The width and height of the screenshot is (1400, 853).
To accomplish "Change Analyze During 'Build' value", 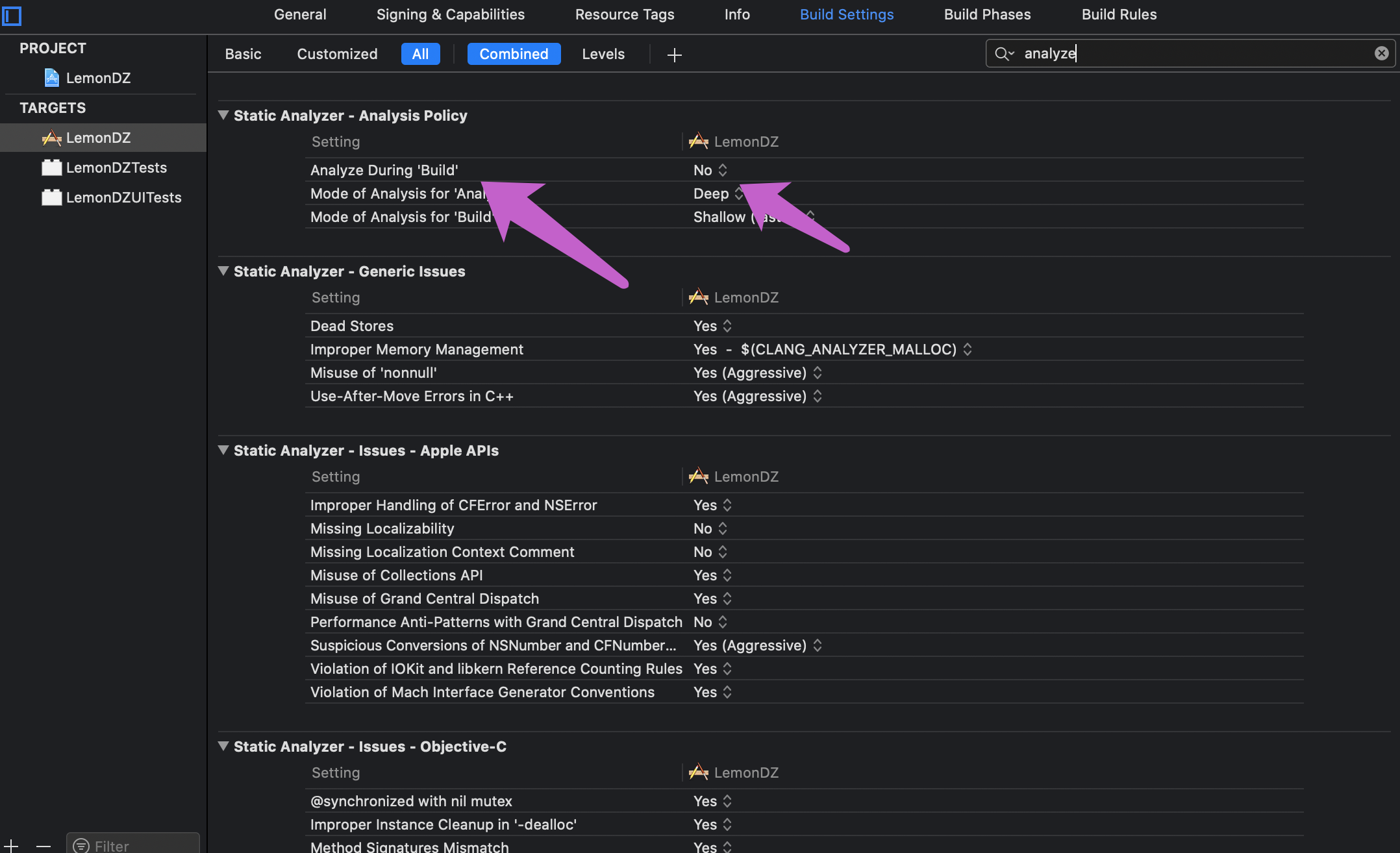I will click(x=710, y=170).
